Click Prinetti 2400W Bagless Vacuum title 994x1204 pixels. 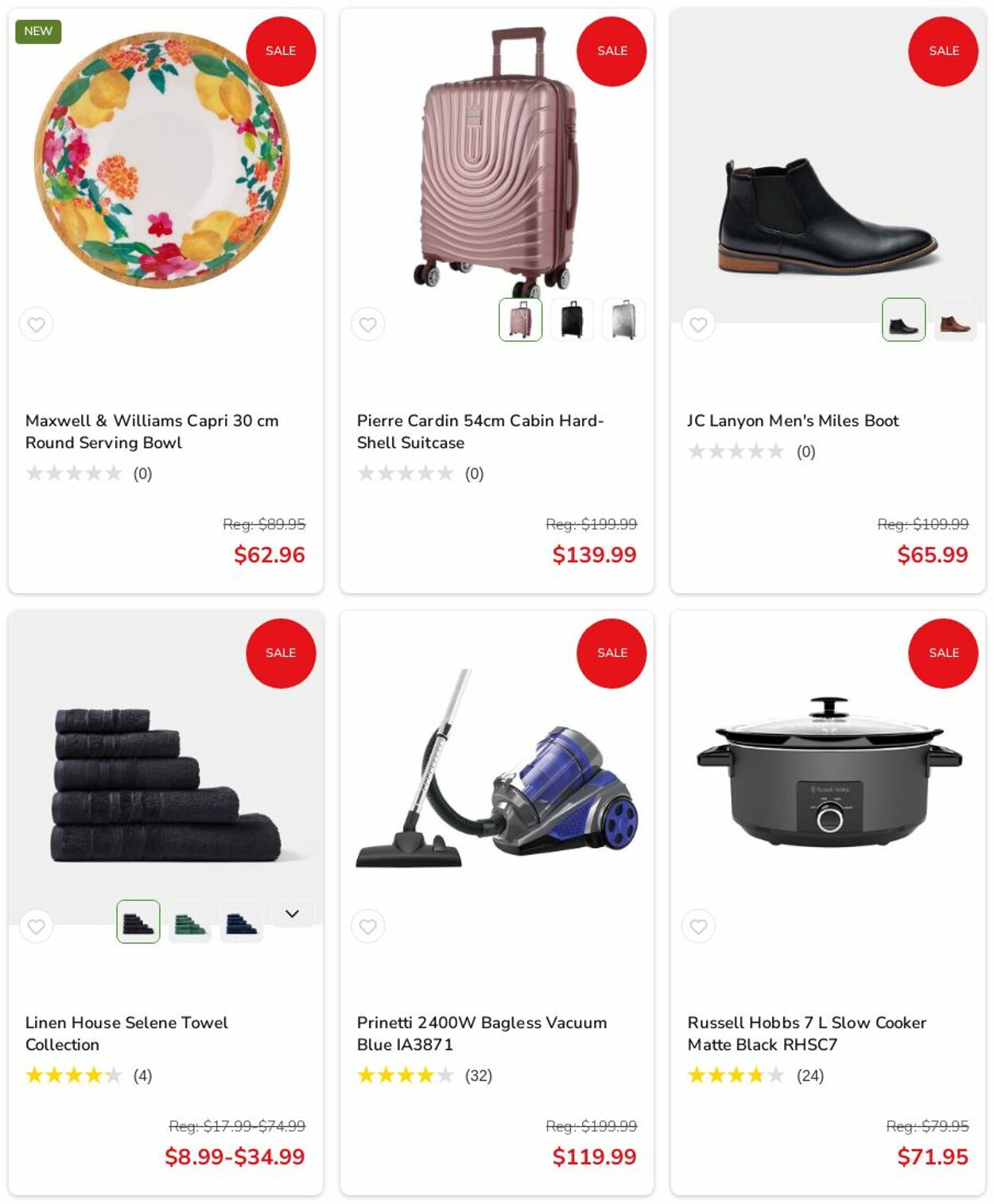pos(481,1033)
